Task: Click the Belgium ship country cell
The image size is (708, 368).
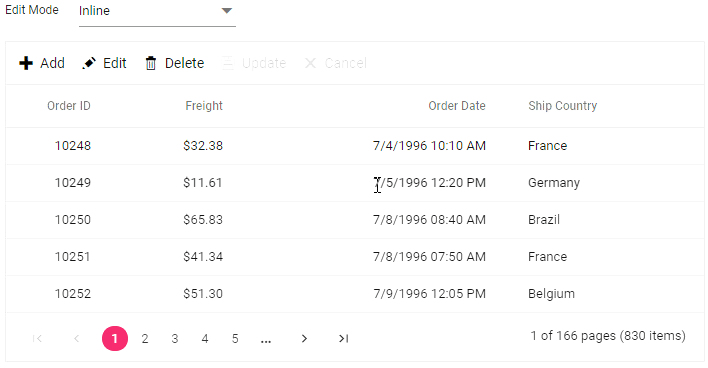Action: 551,294
